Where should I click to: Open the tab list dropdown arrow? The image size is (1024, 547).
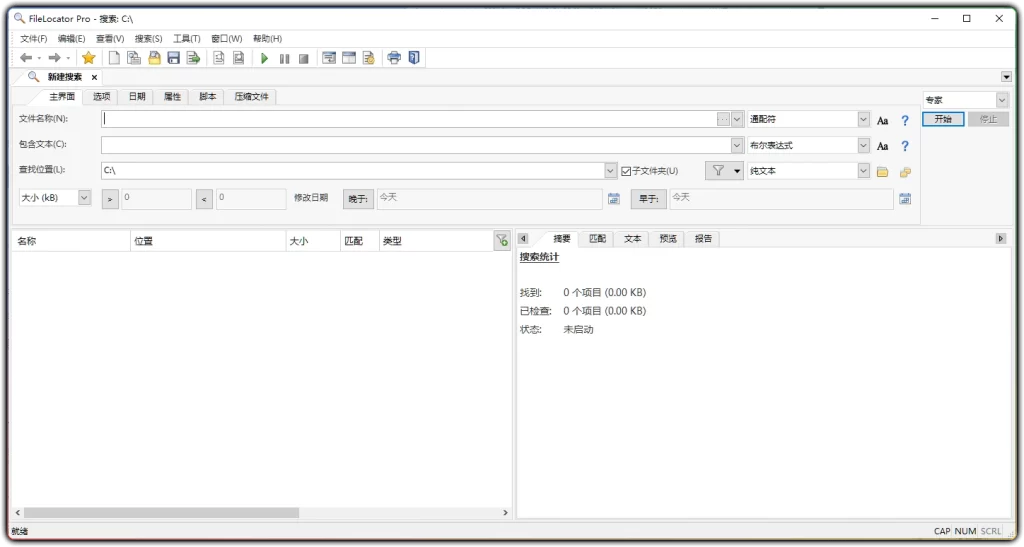(1006, 77)
